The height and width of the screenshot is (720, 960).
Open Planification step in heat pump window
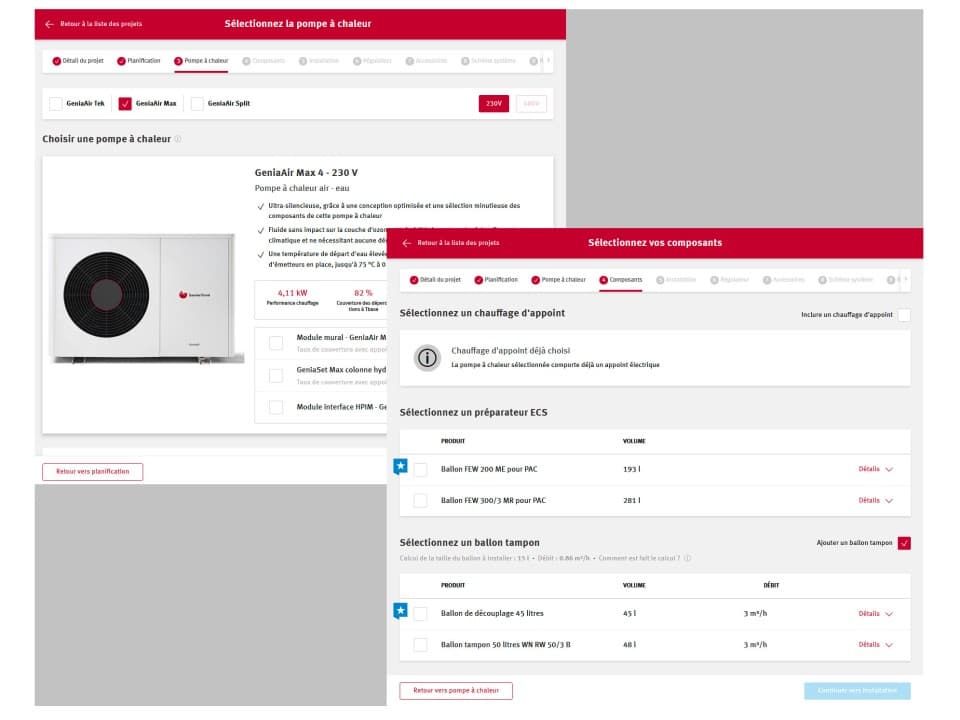tap(138, 61)
